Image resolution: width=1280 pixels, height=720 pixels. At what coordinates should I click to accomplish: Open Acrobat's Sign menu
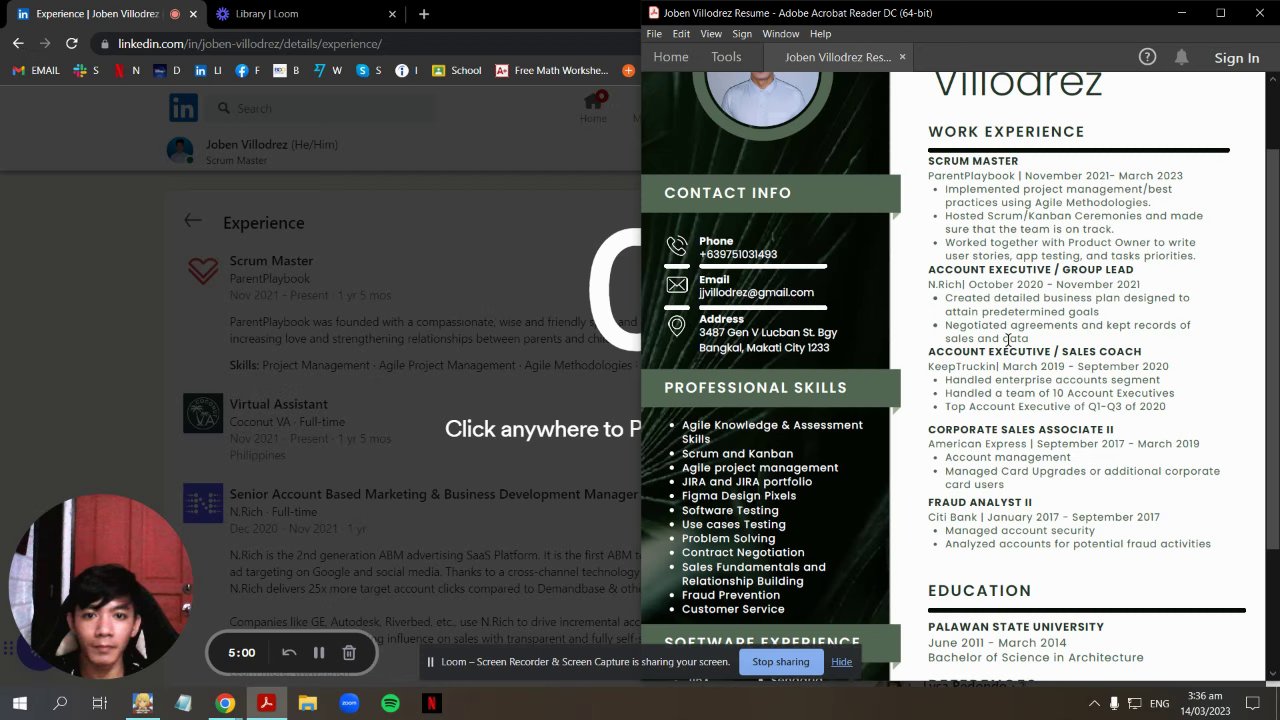[742, 34]
